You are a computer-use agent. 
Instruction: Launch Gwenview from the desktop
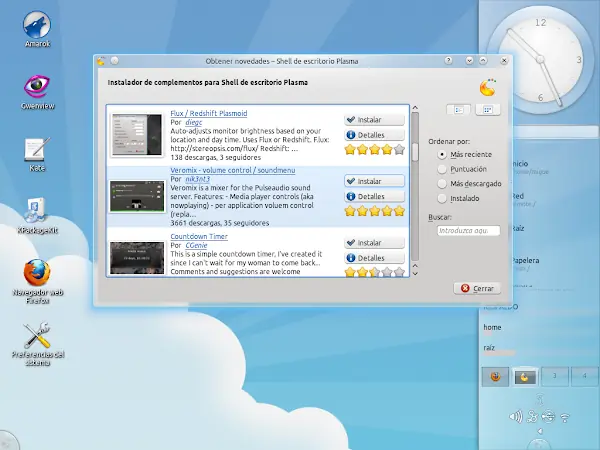coord(37,91)
